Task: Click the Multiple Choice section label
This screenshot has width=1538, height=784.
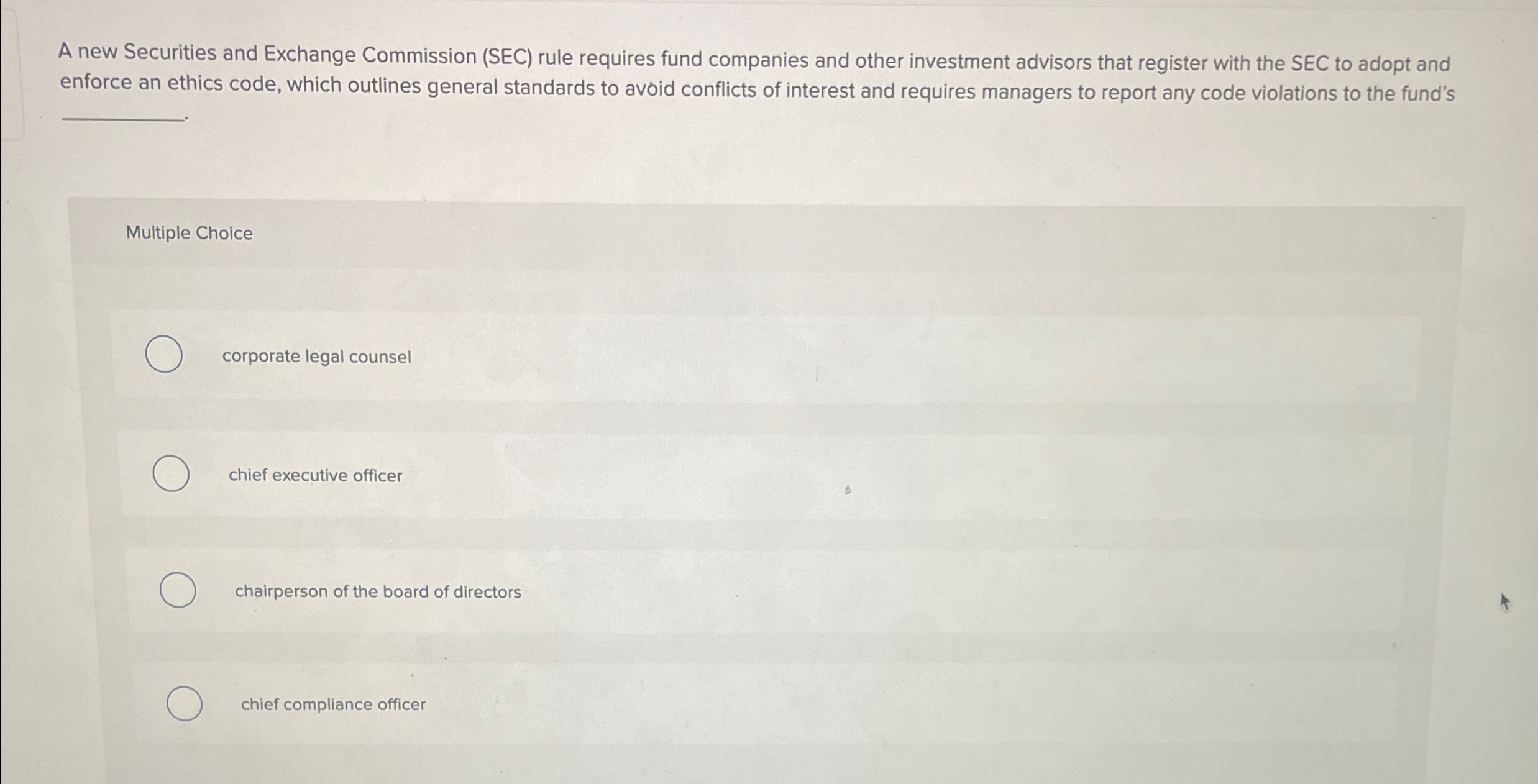Action: click(x=188, y=233)
